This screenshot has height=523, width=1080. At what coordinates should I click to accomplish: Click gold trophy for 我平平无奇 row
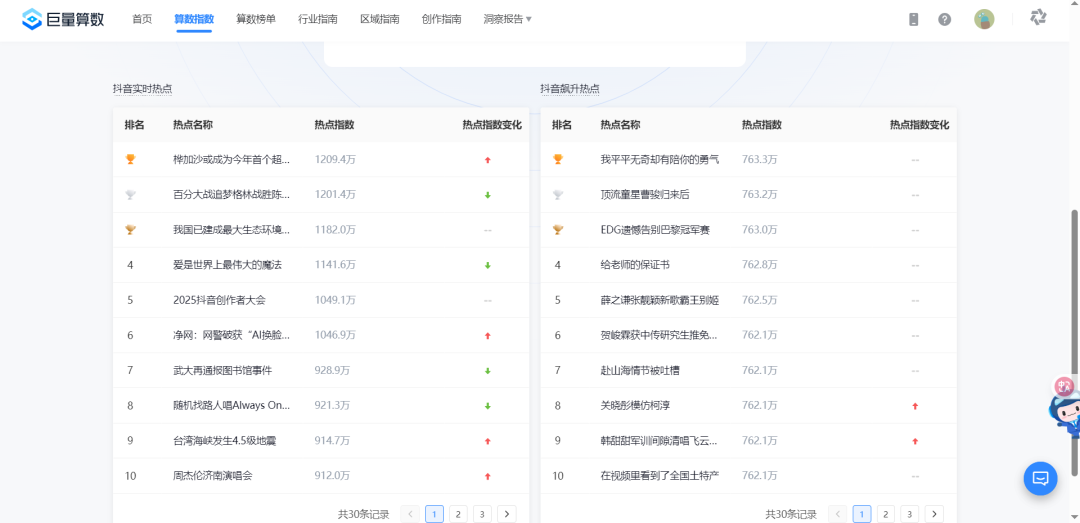point(558,159)
